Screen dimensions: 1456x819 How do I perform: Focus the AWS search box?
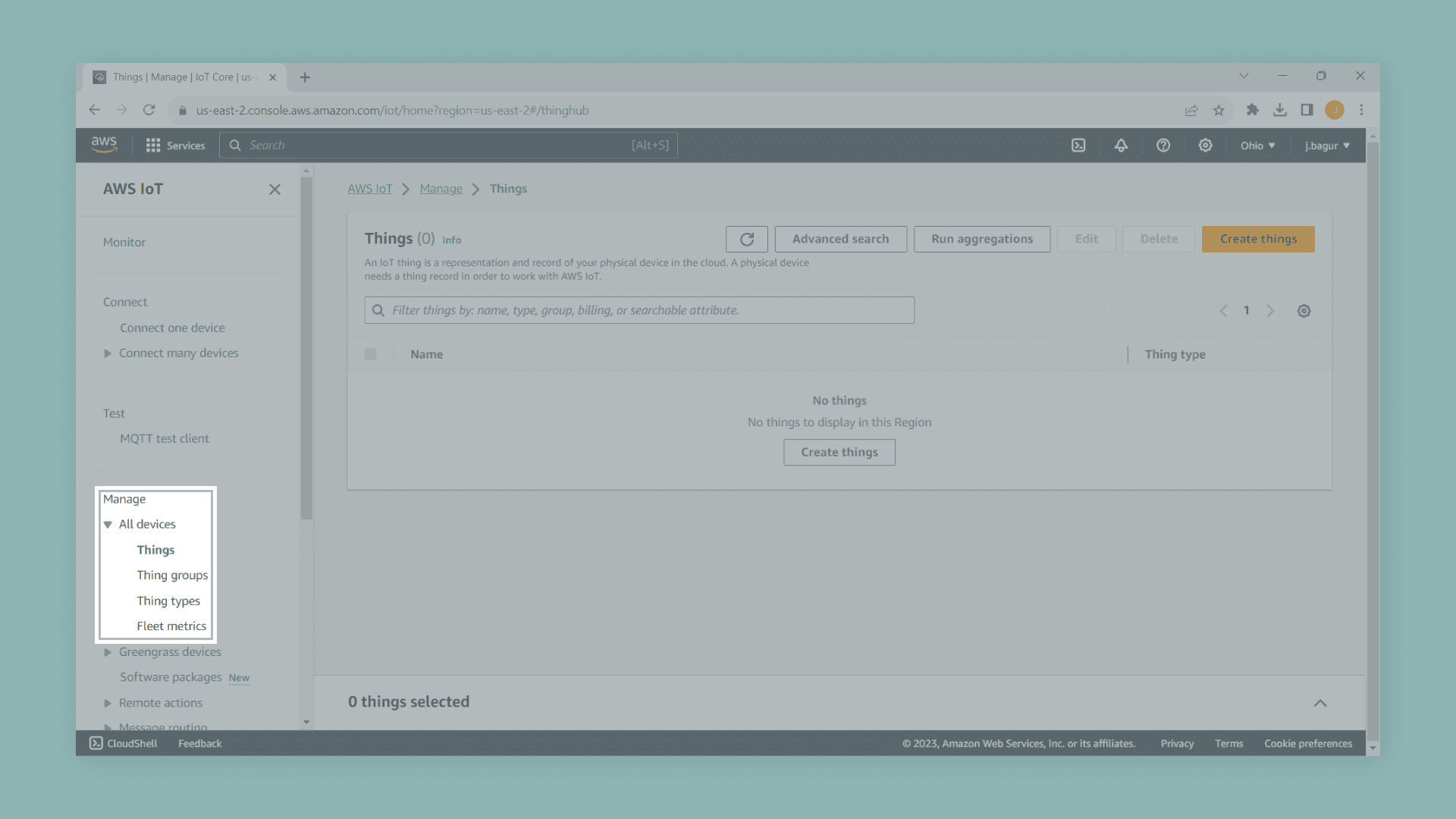tap(448, 146)
